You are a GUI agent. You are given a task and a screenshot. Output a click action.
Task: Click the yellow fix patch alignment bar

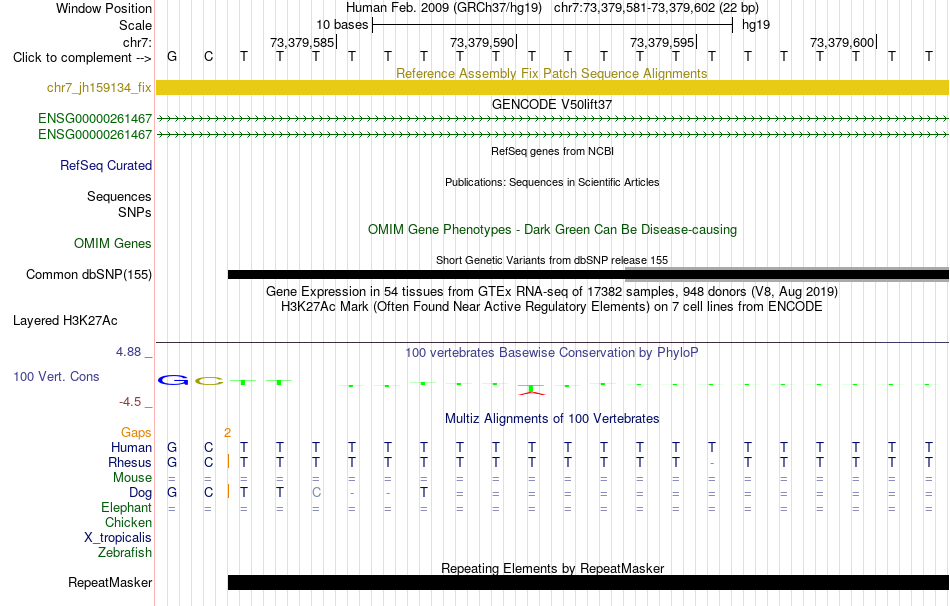[552, 88]
